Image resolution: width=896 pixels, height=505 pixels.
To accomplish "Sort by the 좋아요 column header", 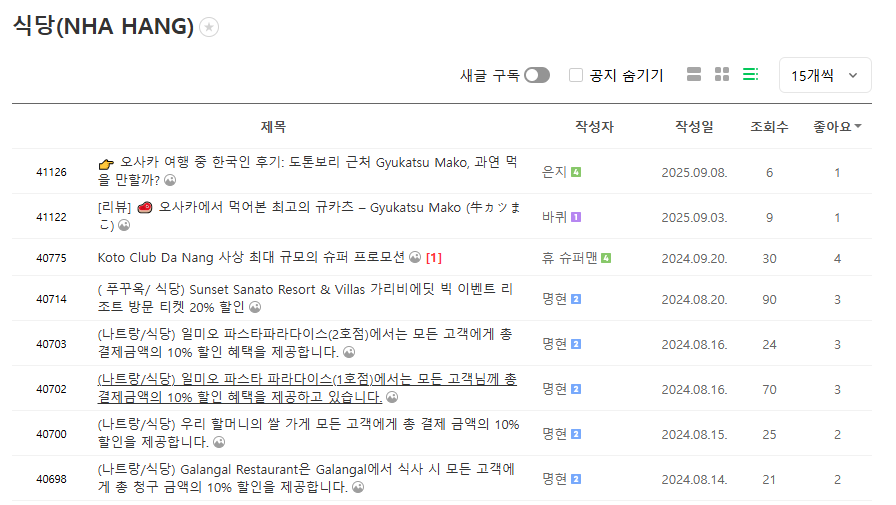I will click(837, 127).
